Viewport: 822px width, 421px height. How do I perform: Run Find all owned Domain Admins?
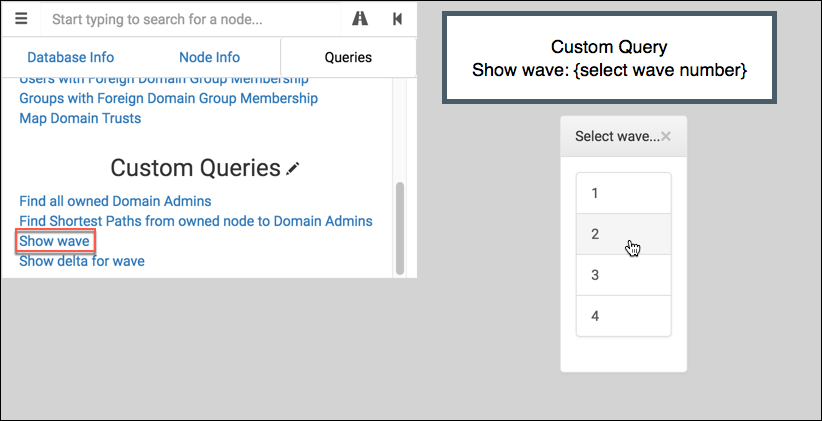click(115, 201)
